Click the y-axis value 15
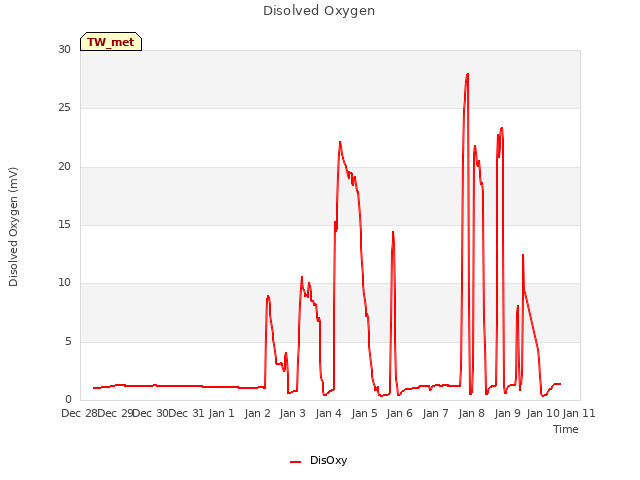 pyautogui.click(x=64, y=224)
